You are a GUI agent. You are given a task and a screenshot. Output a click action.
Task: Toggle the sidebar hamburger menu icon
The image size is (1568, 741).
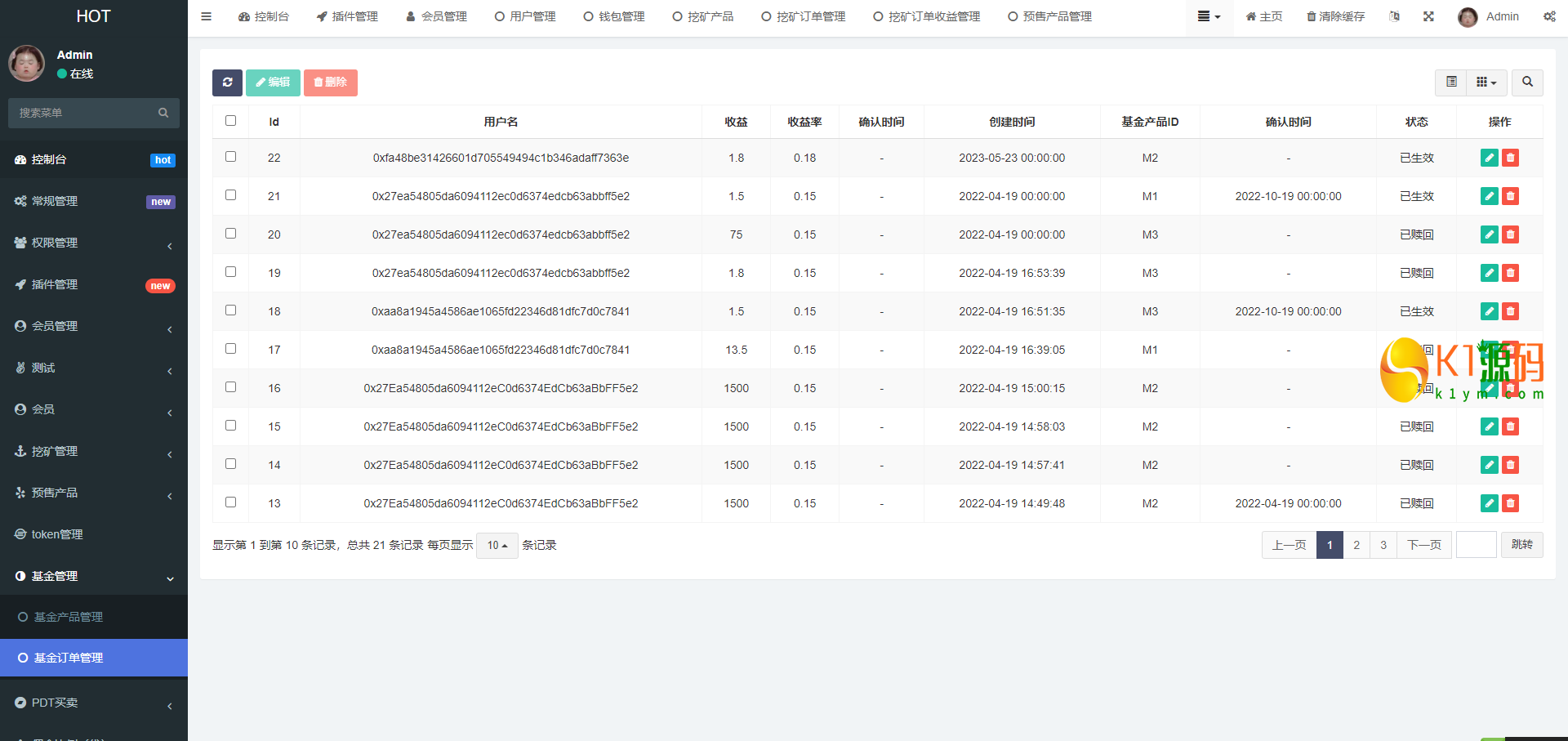point(206,16)
